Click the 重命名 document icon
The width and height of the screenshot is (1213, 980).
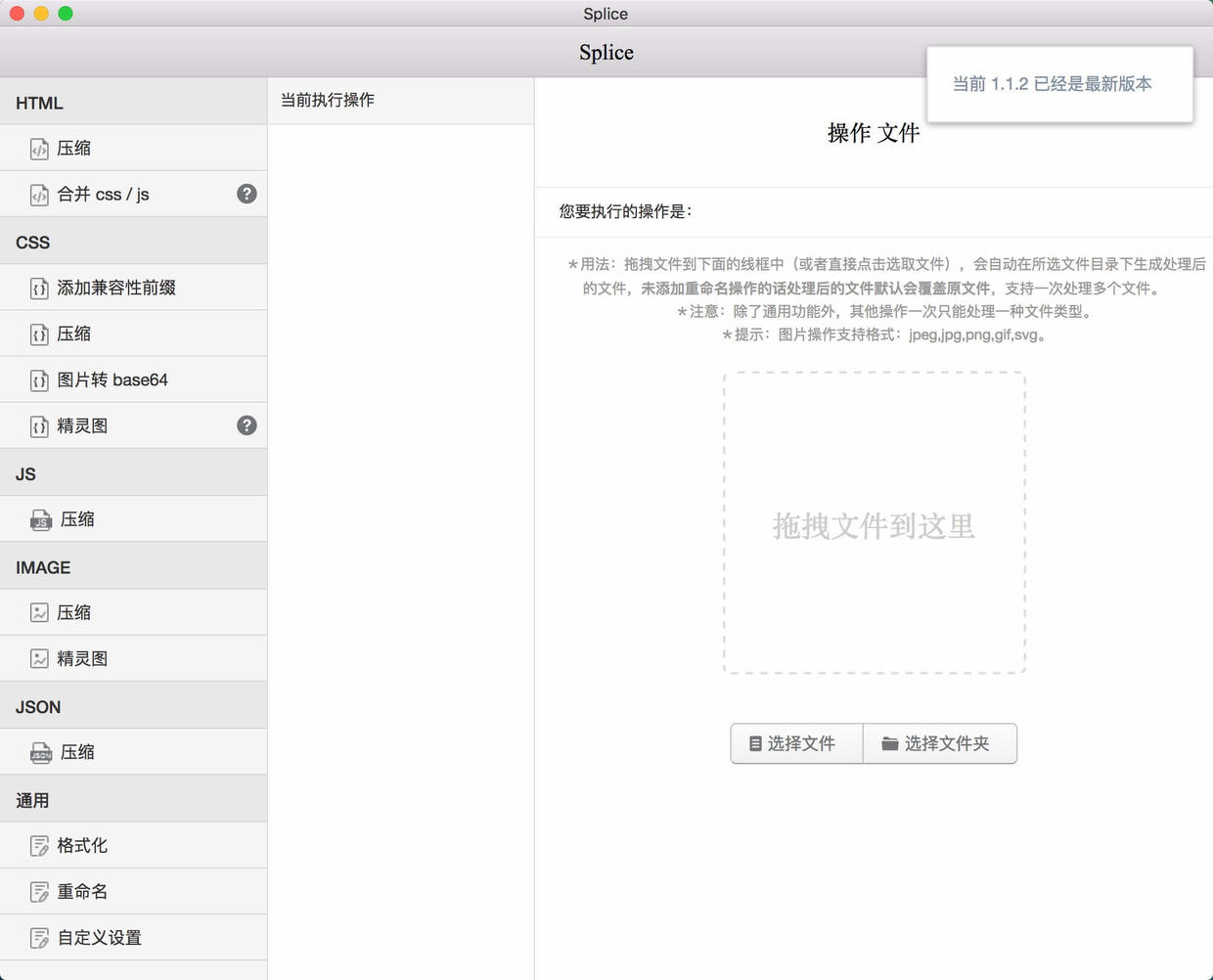[39, 892]
